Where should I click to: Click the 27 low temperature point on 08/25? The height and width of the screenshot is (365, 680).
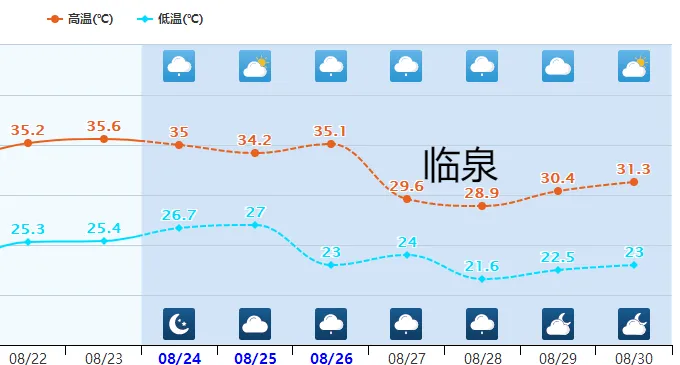pos(255,225)
